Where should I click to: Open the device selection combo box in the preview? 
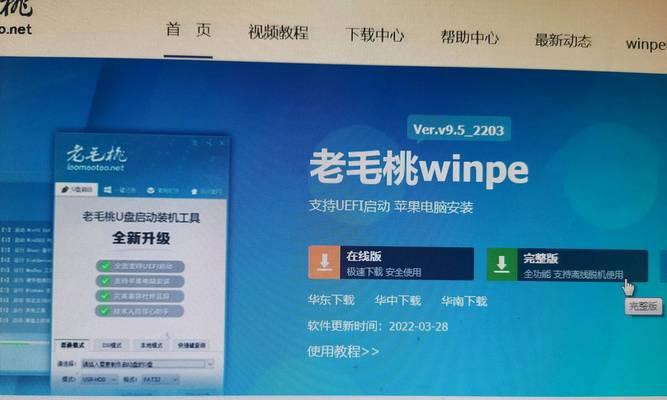147,364
